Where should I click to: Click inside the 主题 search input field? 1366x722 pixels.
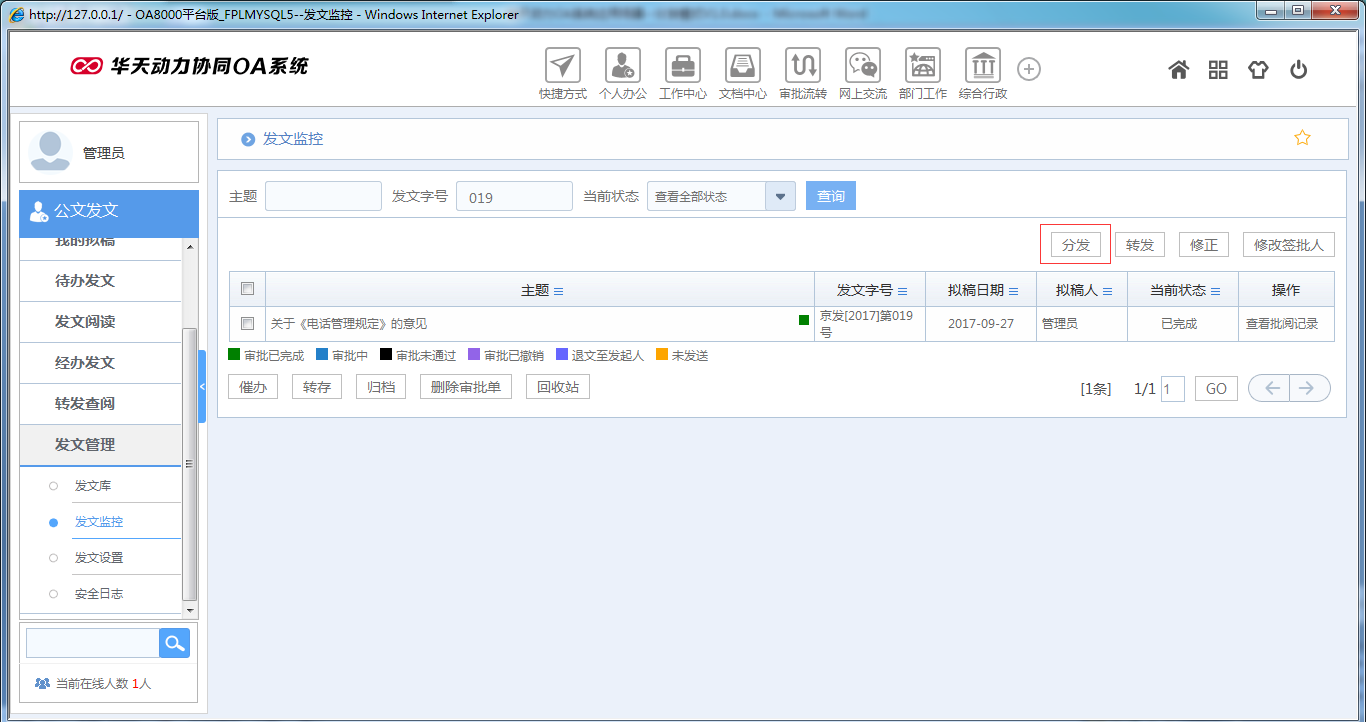click(322, 196)
